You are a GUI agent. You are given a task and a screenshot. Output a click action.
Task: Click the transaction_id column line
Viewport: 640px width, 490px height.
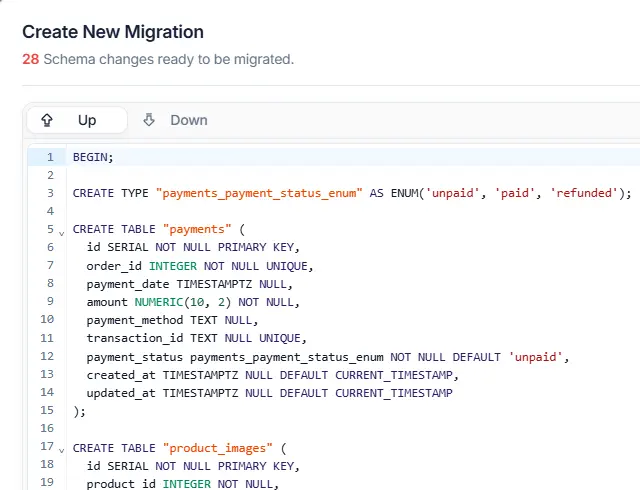tap(196, 338)
